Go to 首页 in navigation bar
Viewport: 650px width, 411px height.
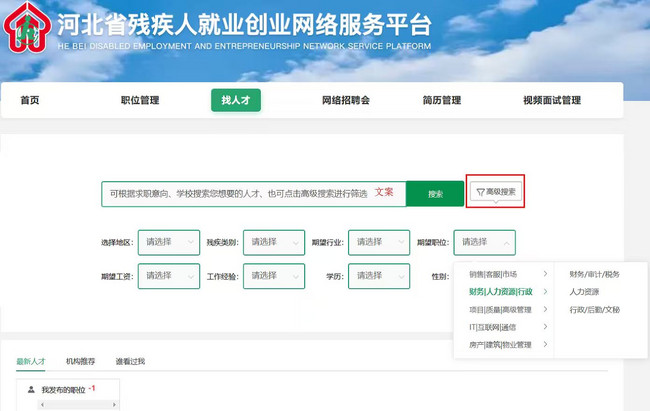point(30,100)
